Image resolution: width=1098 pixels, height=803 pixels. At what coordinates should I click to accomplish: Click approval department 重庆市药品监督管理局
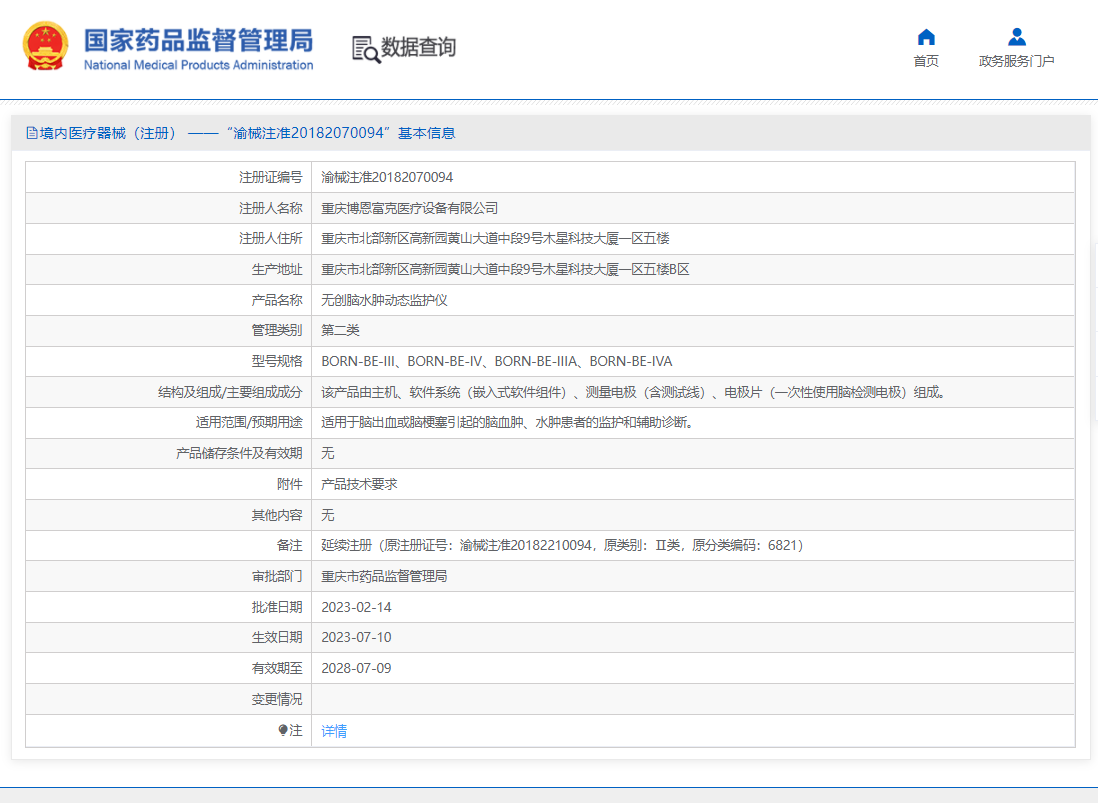tap(384, 576)
